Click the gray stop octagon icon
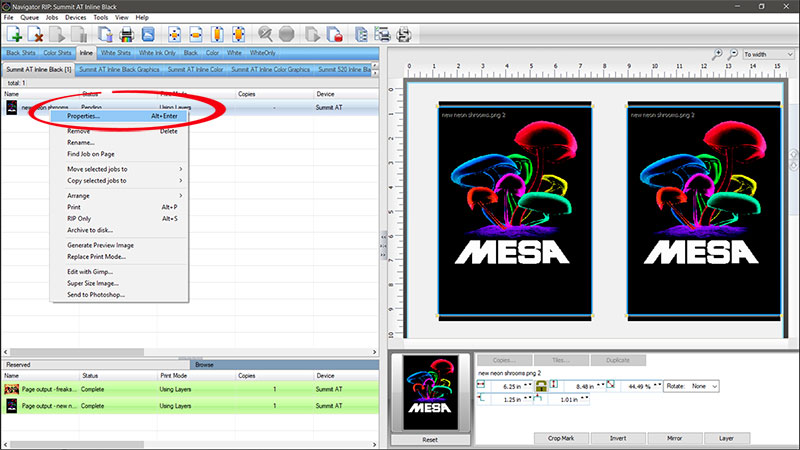The height and width of the screenshot is (450, 800). [287, 34]
